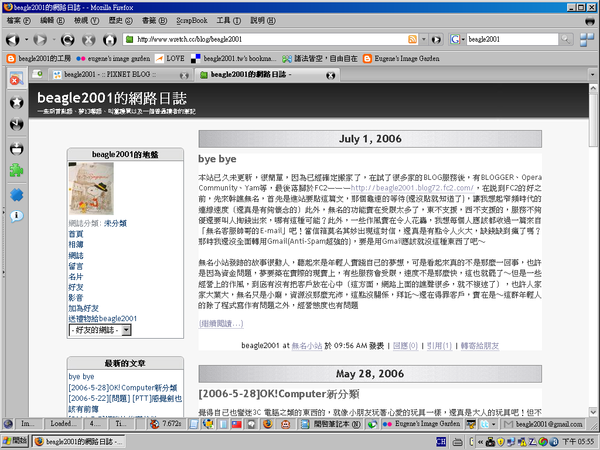Open the LOVE bookmark
This screenshot has width=600, height=450.
pyautogui.click(x=170, y=59)
